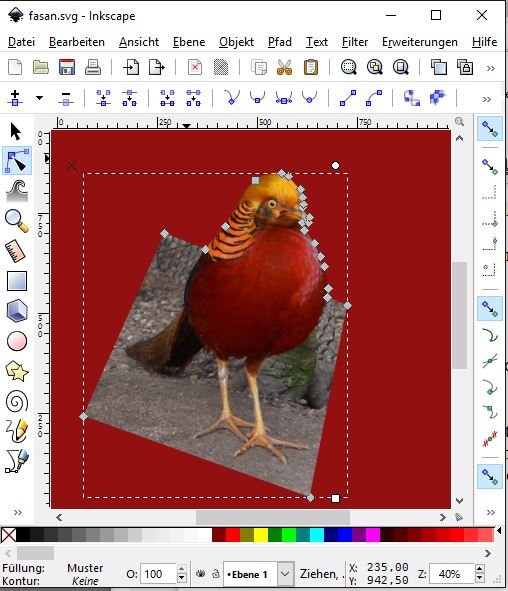Select the Zoom magnifier tool

tap(17, 221)
